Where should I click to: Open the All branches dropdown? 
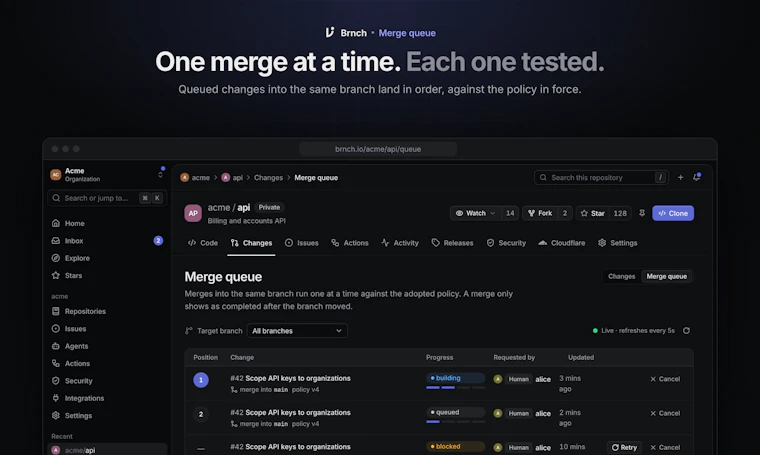[x=297, y=331]
